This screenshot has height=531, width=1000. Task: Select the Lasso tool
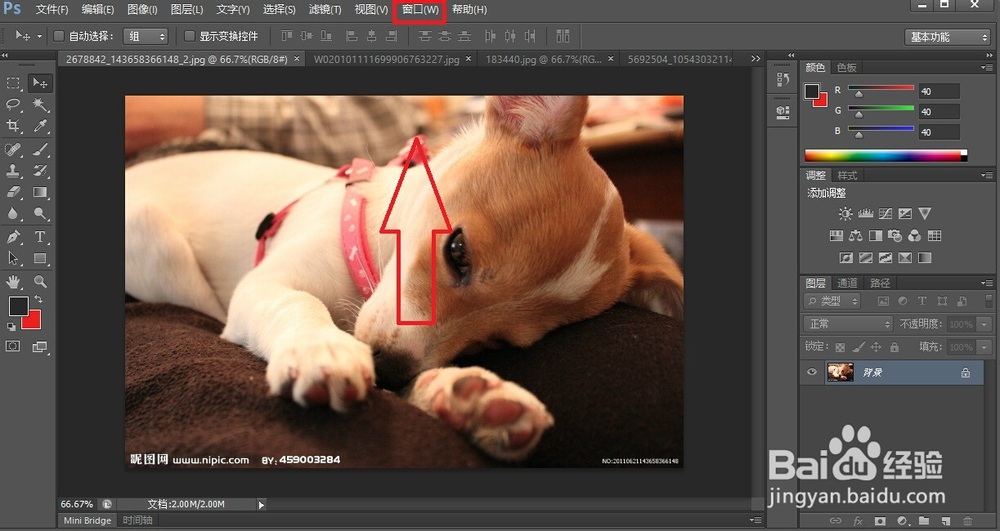point(13,105)
